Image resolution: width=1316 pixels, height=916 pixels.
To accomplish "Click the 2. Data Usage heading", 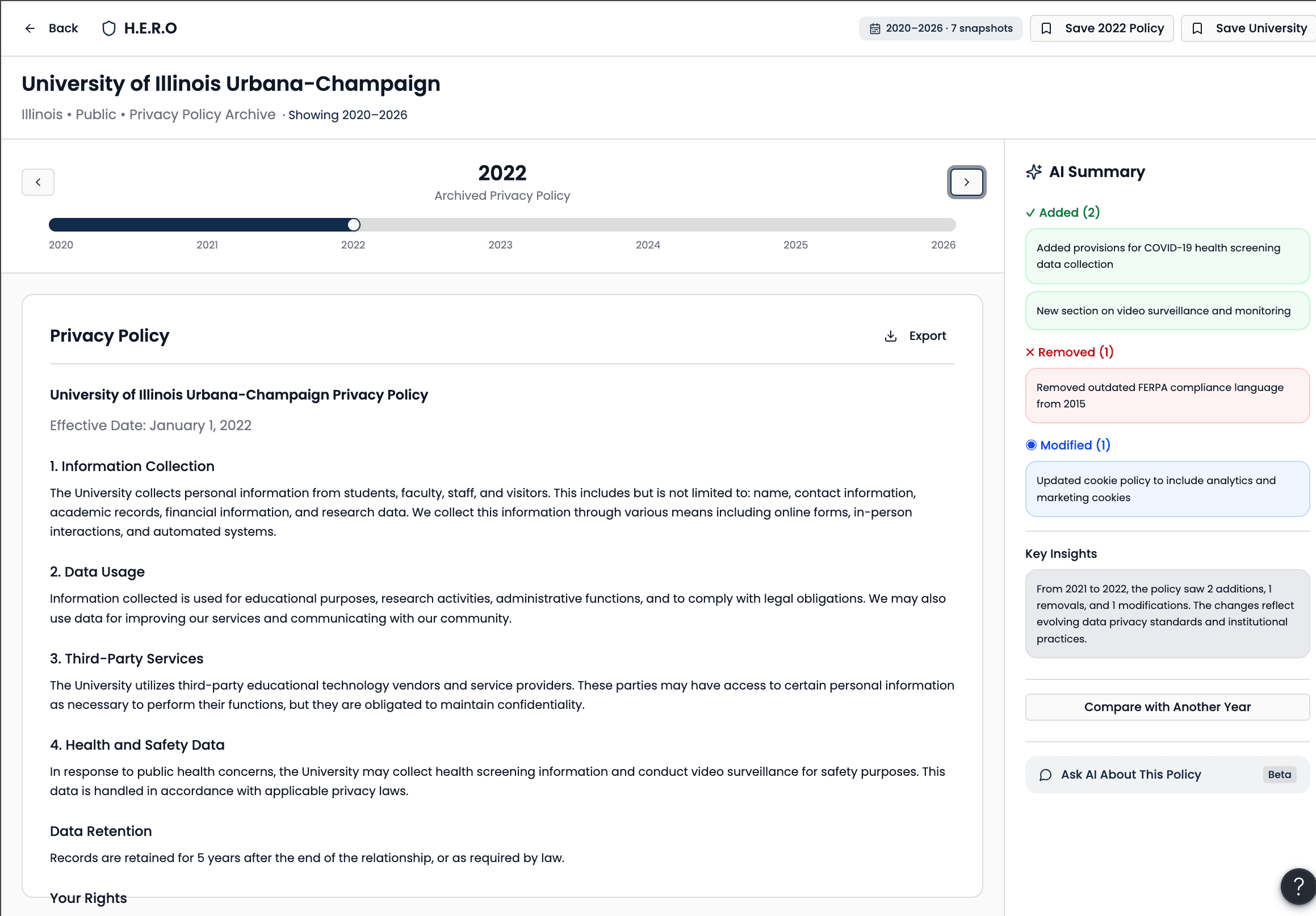I will coord(98,572).
